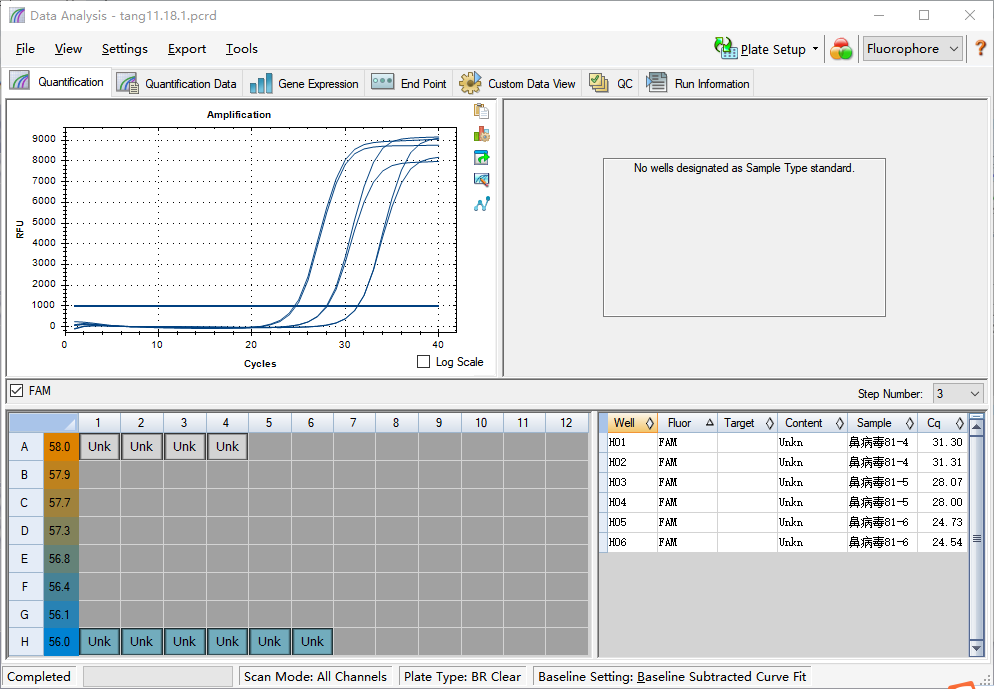The height and width of the screenshot is (689, 994).
Task: Click Baseline Setting status bar entry
Action: 672,677
